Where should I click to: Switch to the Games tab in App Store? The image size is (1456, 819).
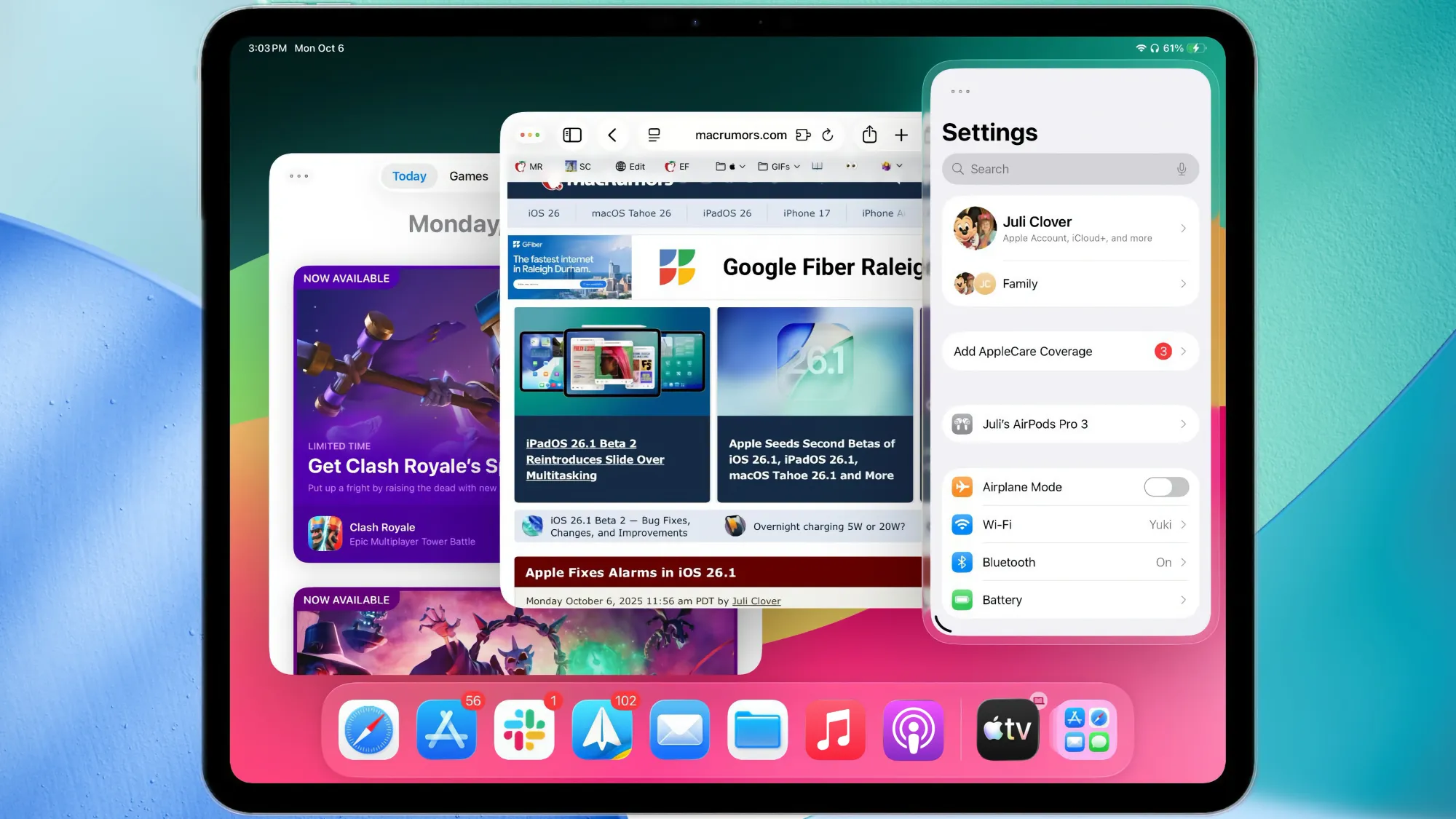coord(468,175)
